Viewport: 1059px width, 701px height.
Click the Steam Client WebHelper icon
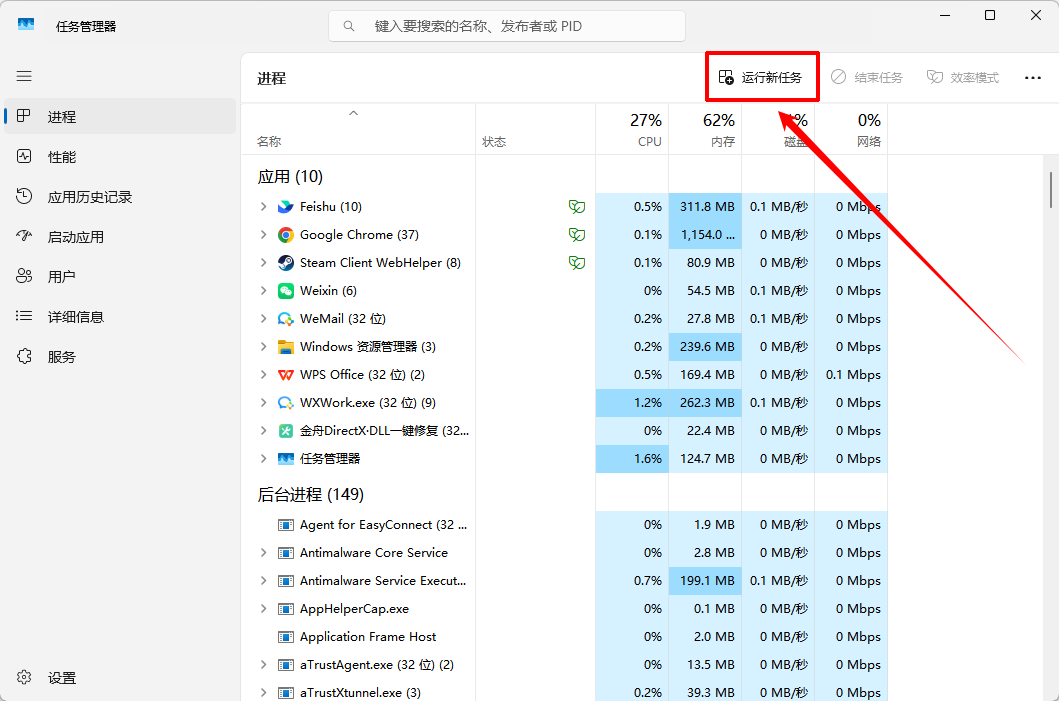point(286,263)
